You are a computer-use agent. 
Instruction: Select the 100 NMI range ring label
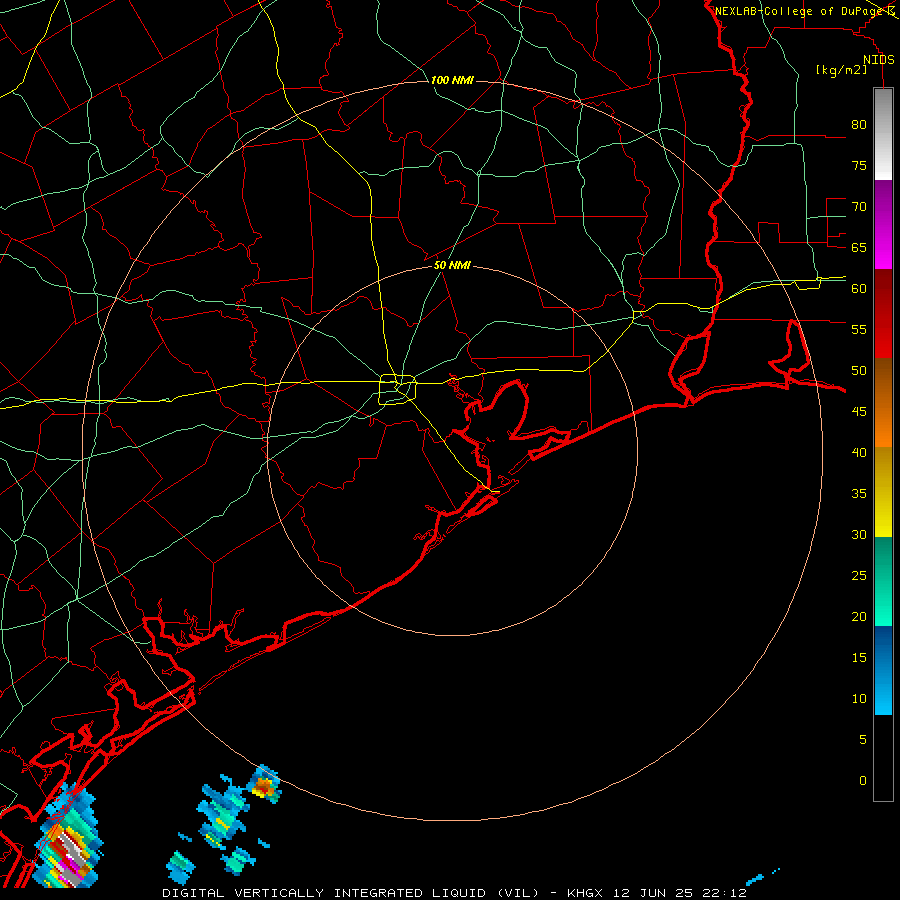[452, 80]
